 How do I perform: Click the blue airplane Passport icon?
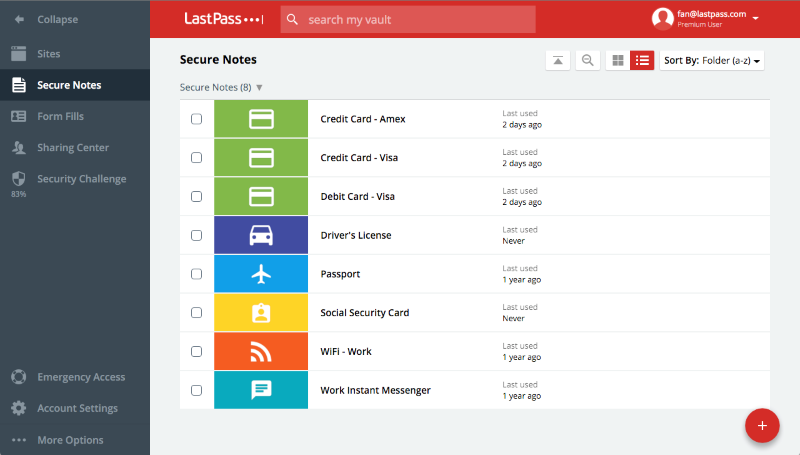coord(261,274)
